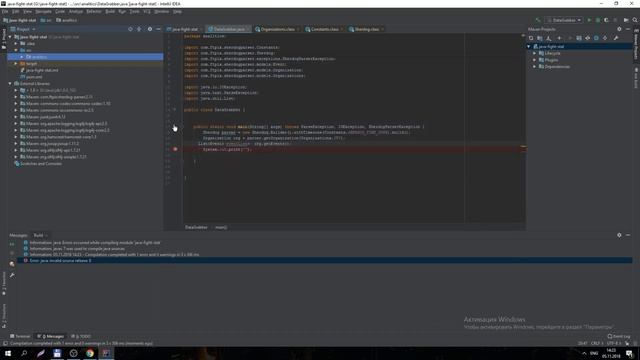Viewport: 640px width, 360px height.
Task: Expand the .idea folder in the project tree
Action: coord(16,43)
